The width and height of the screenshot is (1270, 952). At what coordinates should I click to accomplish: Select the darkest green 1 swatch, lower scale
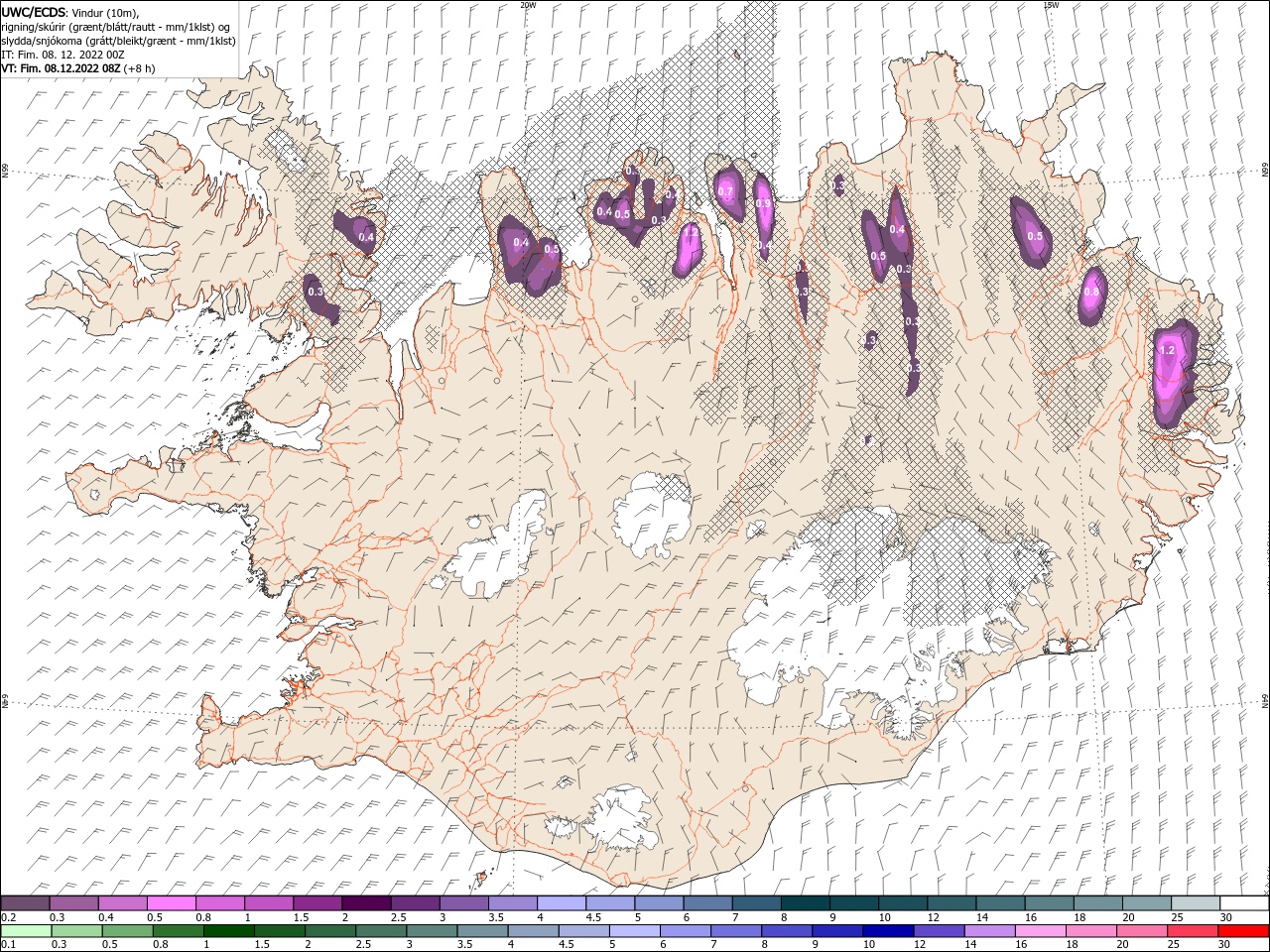point(229,931)
